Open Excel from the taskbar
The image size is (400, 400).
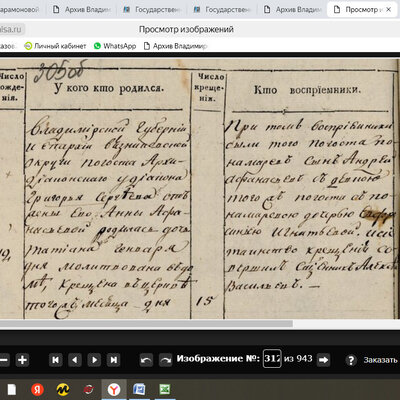click(x=165, y=389)
